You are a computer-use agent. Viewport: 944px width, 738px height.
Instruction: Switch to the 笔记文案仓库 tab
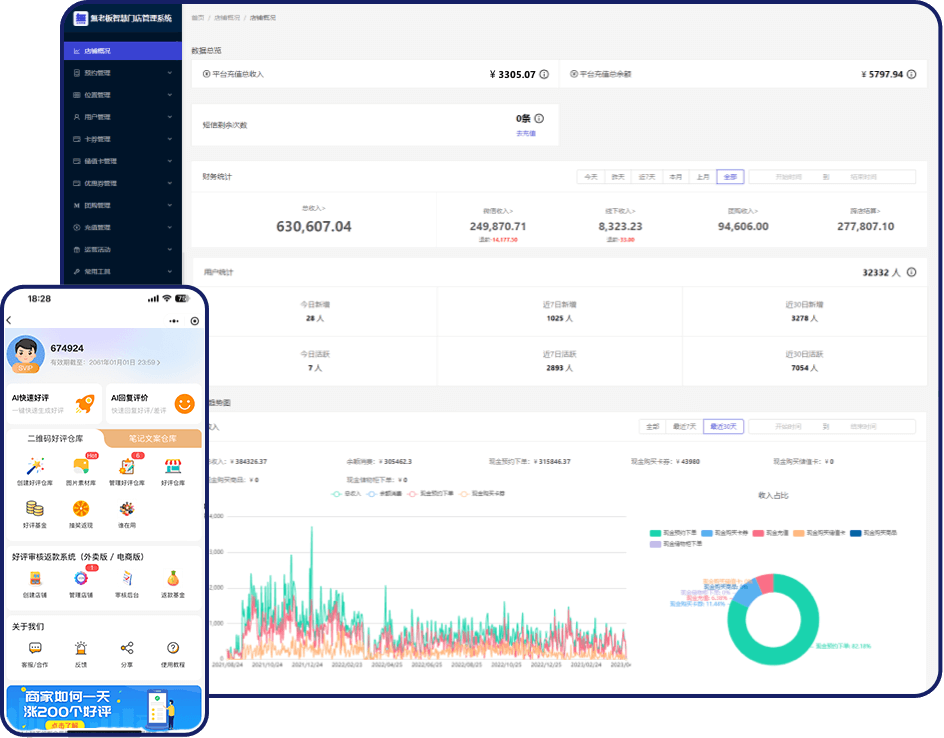(x=152, y=438)
